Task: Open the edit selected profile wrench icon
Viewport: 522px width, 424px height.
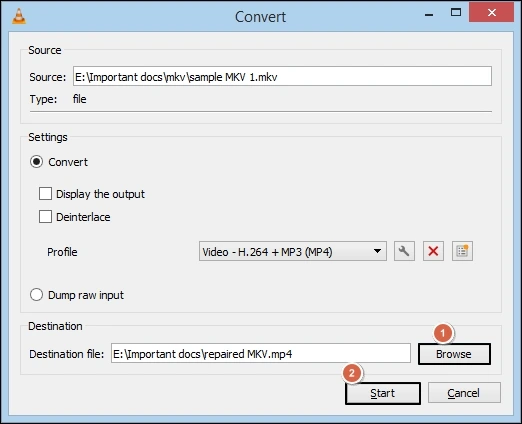Action: click(404, 251)
